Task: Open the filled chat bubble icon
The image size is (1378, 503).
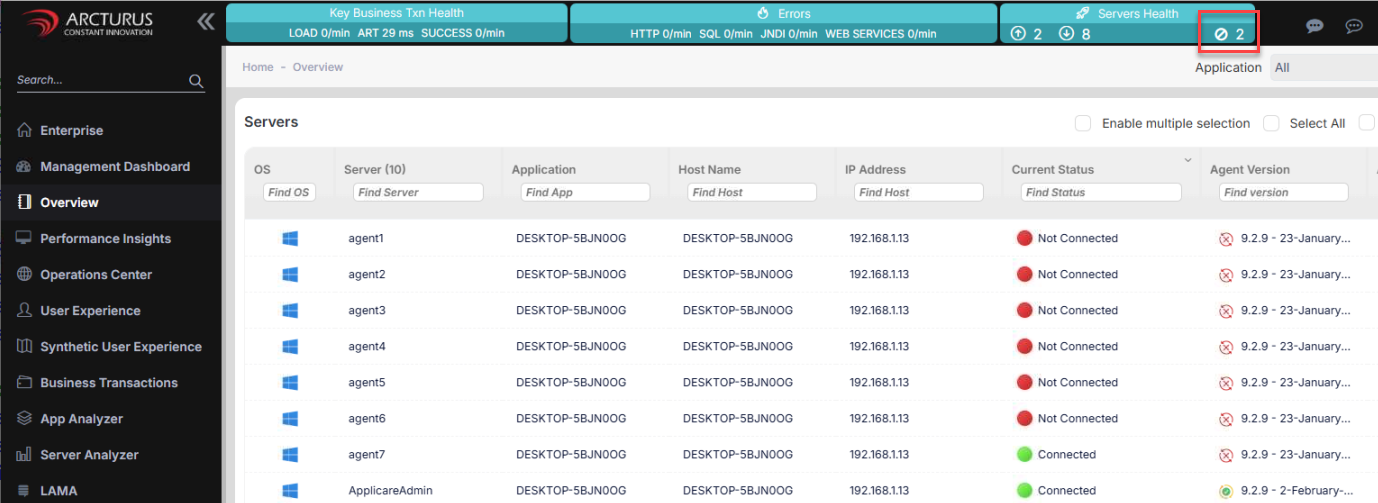Action: tap(1315, 26)
